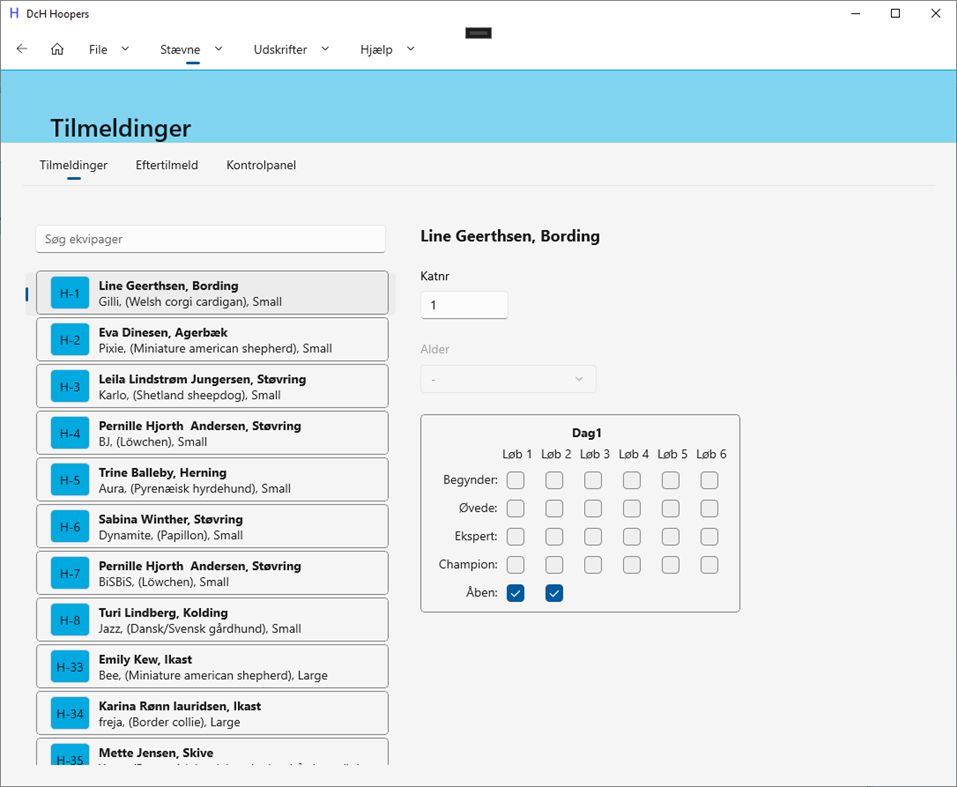Check Champion for Løb 6

point(709,565)
